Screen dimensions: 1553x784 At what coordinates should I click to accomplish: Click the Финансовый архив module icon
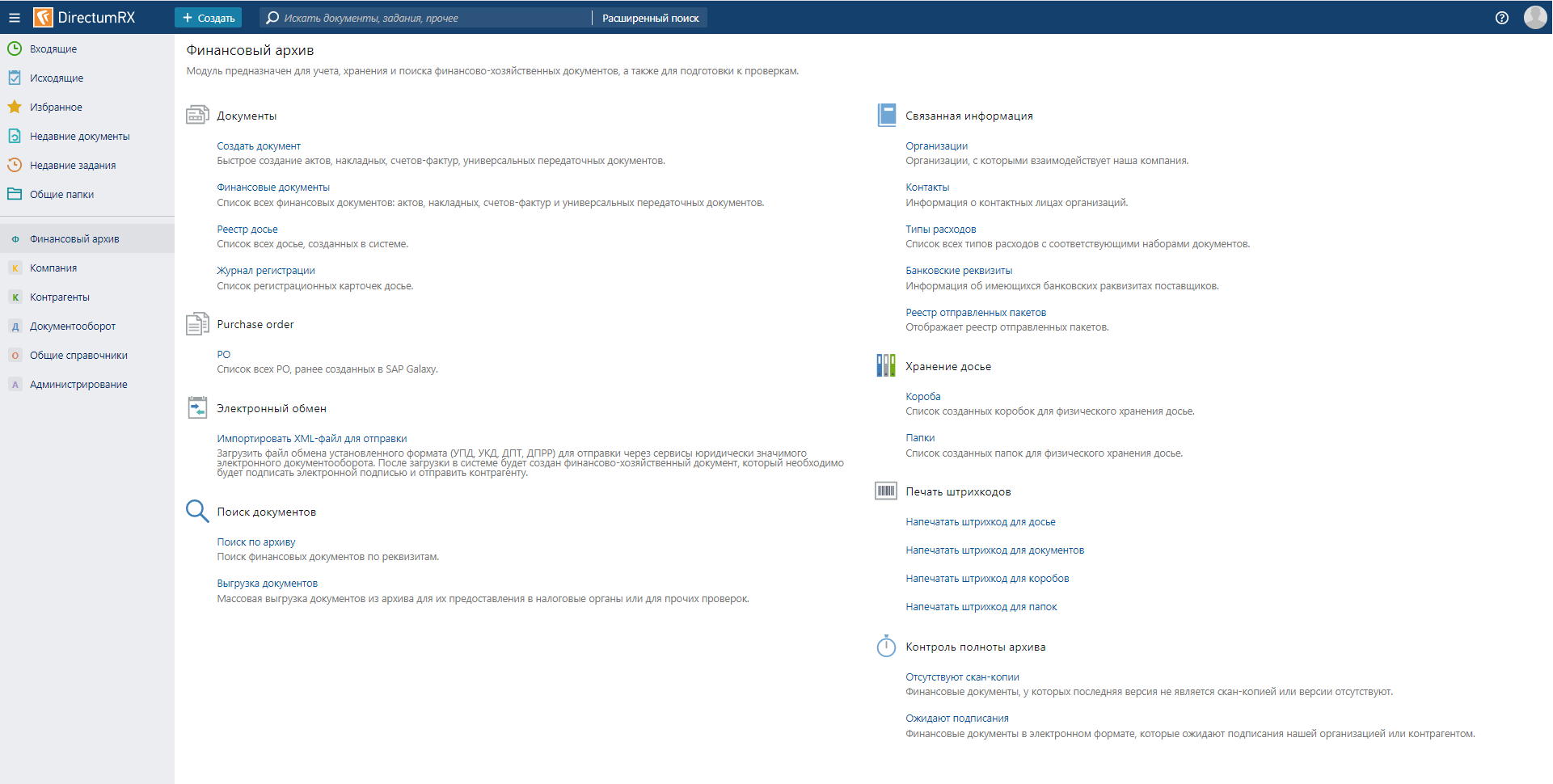pyautogui.click(x=15, y=239)
